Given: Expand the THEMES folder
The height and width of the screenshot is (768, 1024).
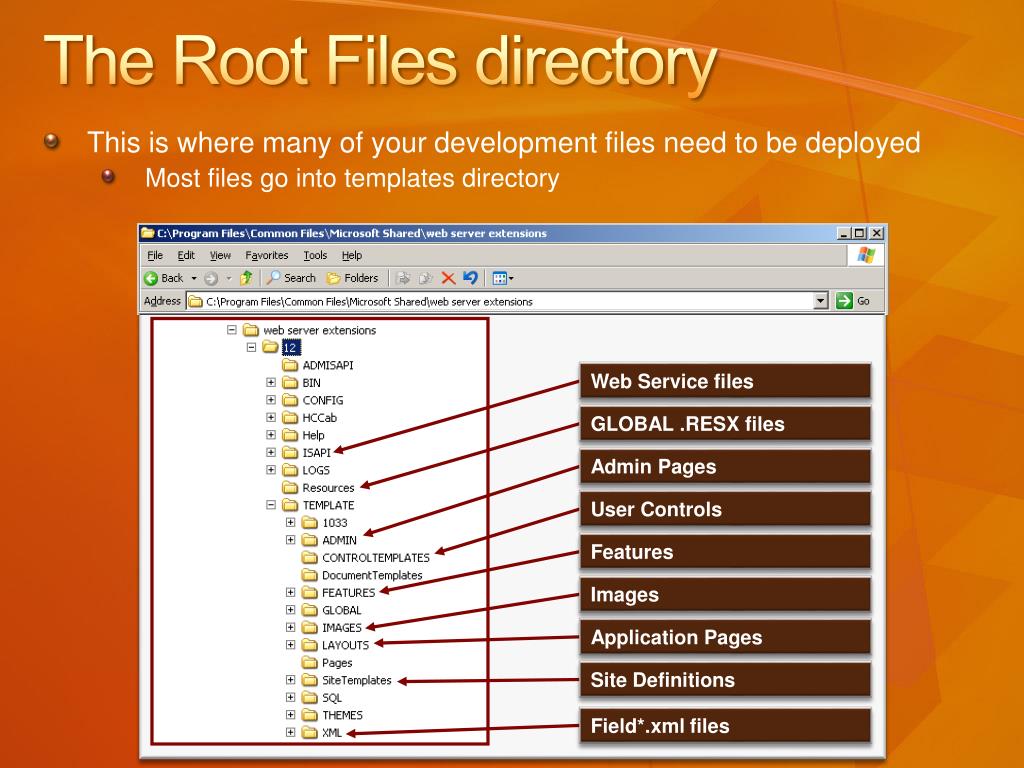Looking at the screenshot, I should pyautogui.click(x=291, y=715).
